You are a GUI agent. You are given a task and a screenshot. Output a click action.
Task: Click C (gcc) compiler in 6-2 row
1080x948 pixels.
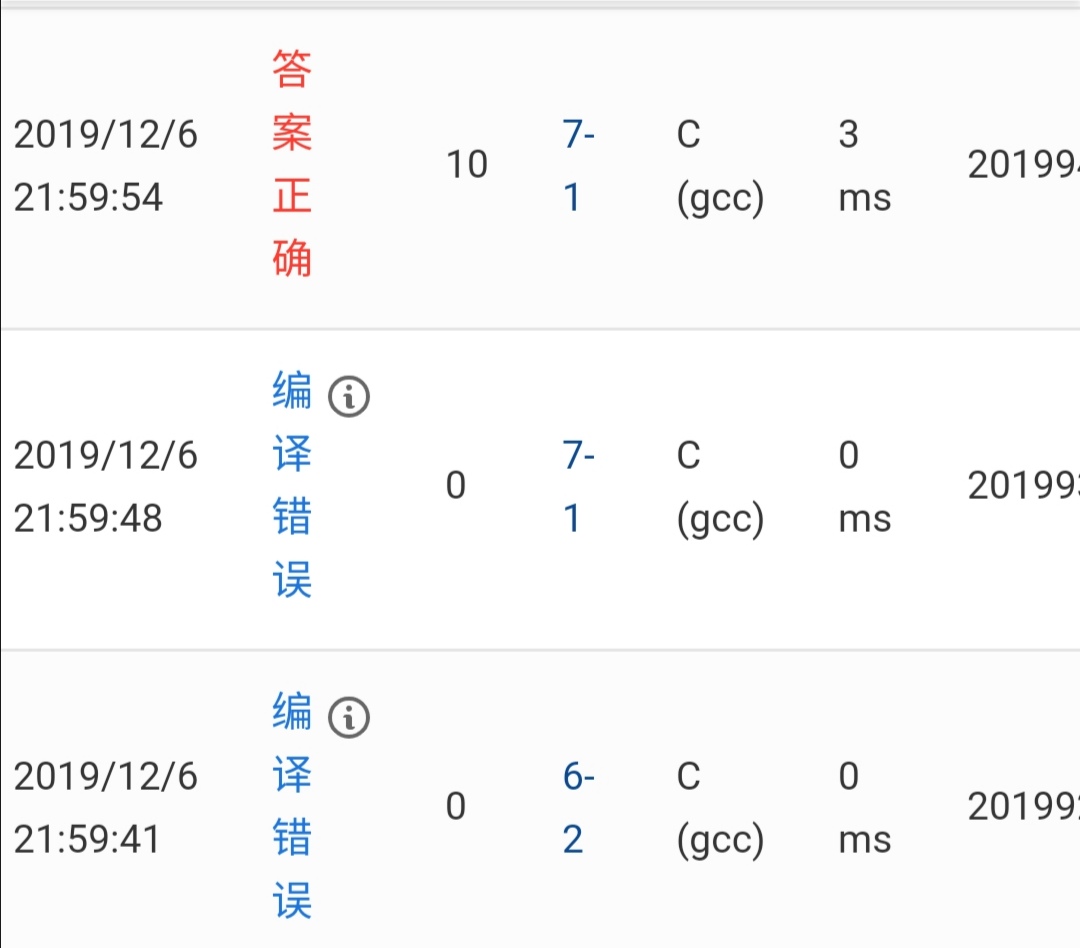(x=719, y=807)
